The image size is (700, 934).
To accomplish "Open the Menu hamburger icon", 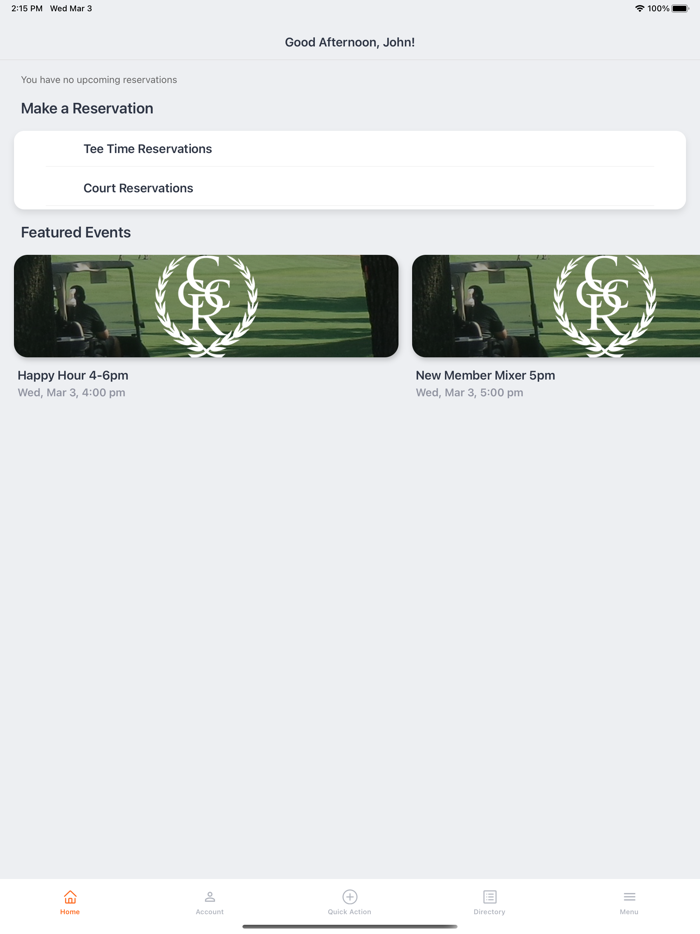I will coord(629,897).
